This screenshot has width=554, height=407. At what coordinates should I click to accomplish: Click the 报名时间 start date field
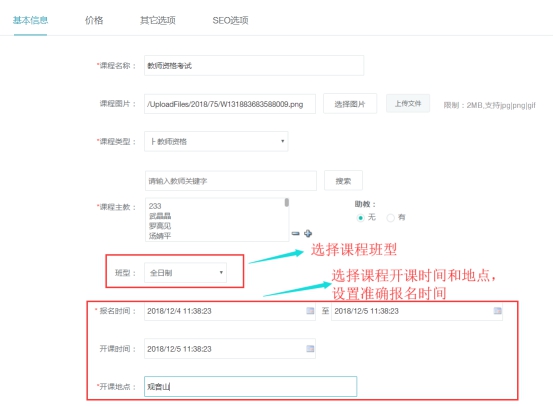[230, 311]
